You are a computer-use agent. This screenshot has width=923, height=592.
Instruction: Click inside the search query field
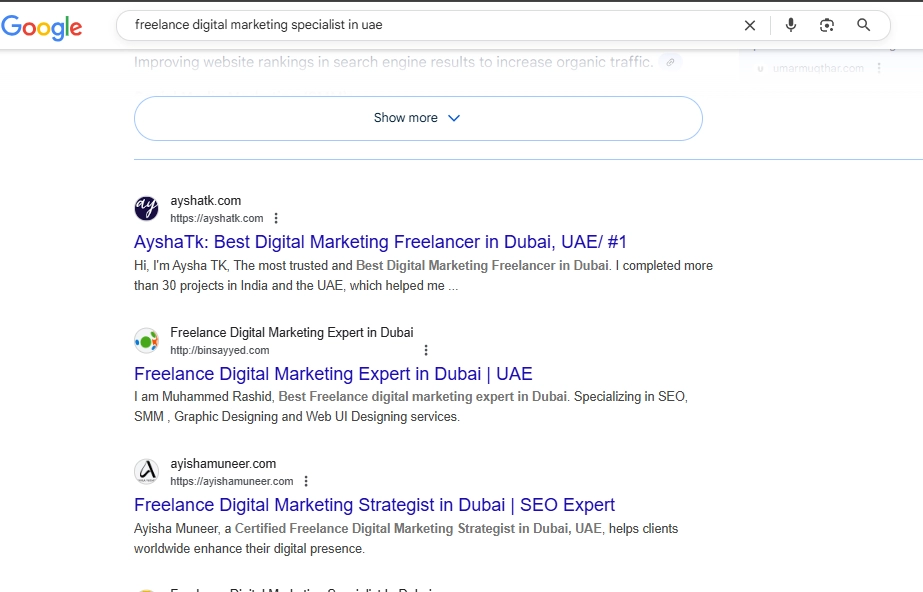(436, 25)
